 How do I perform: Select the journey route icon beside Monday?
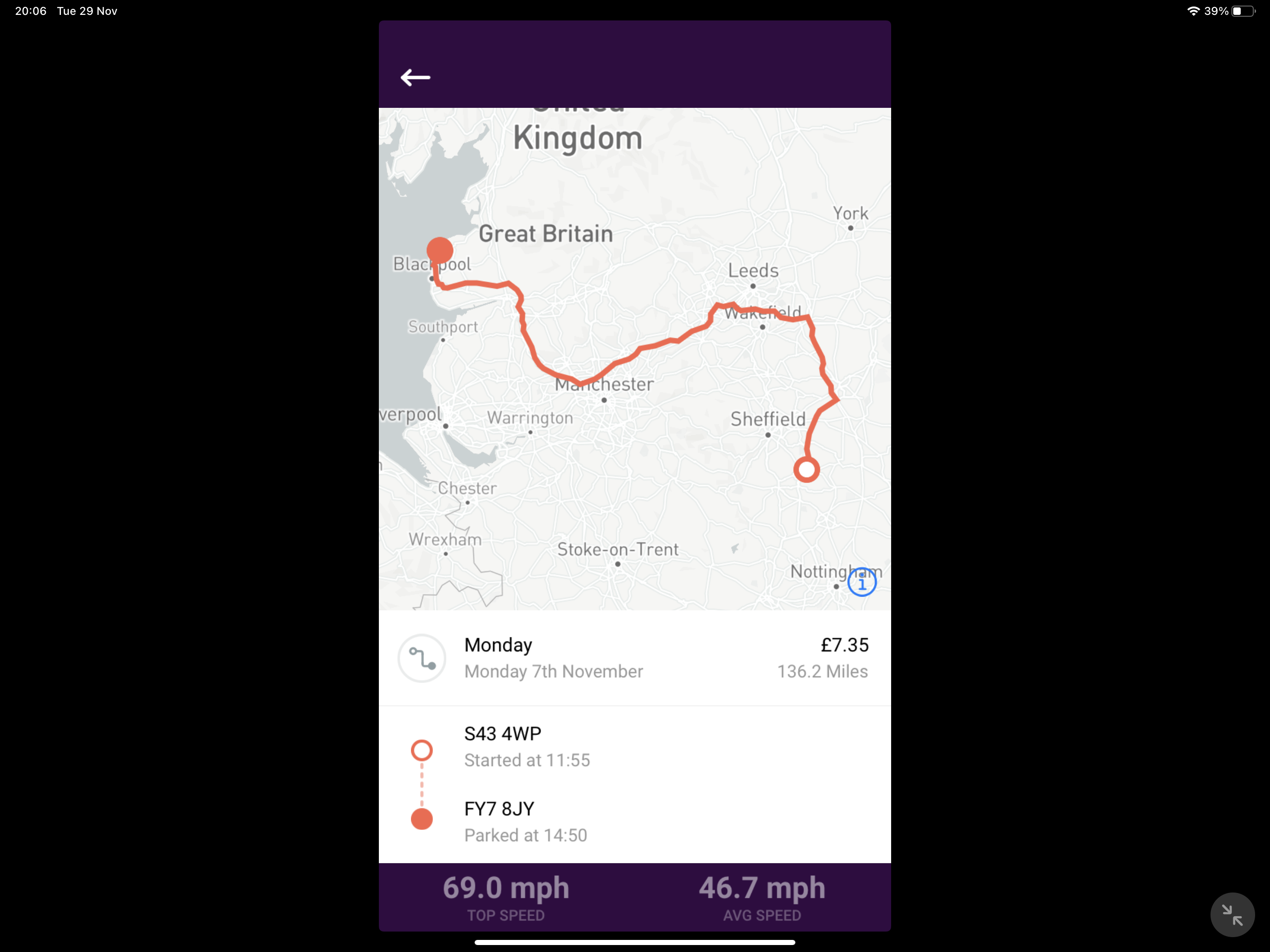(x=422, y=658)
